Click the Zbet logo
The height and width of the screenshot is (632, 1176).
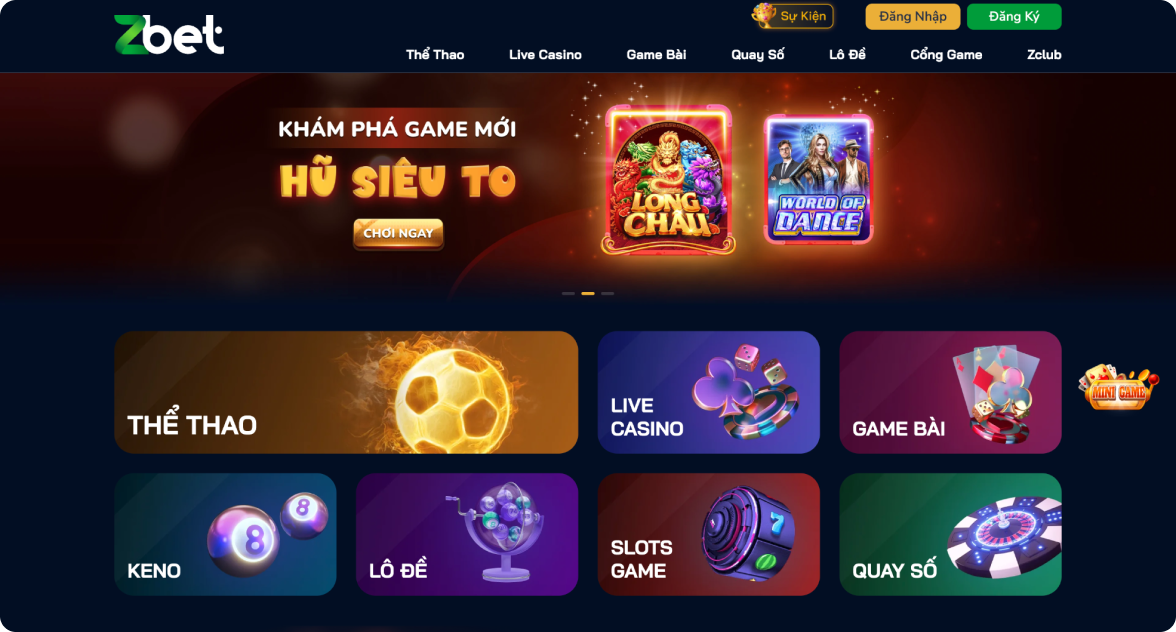pyautogui.click(x=169, y=34)
